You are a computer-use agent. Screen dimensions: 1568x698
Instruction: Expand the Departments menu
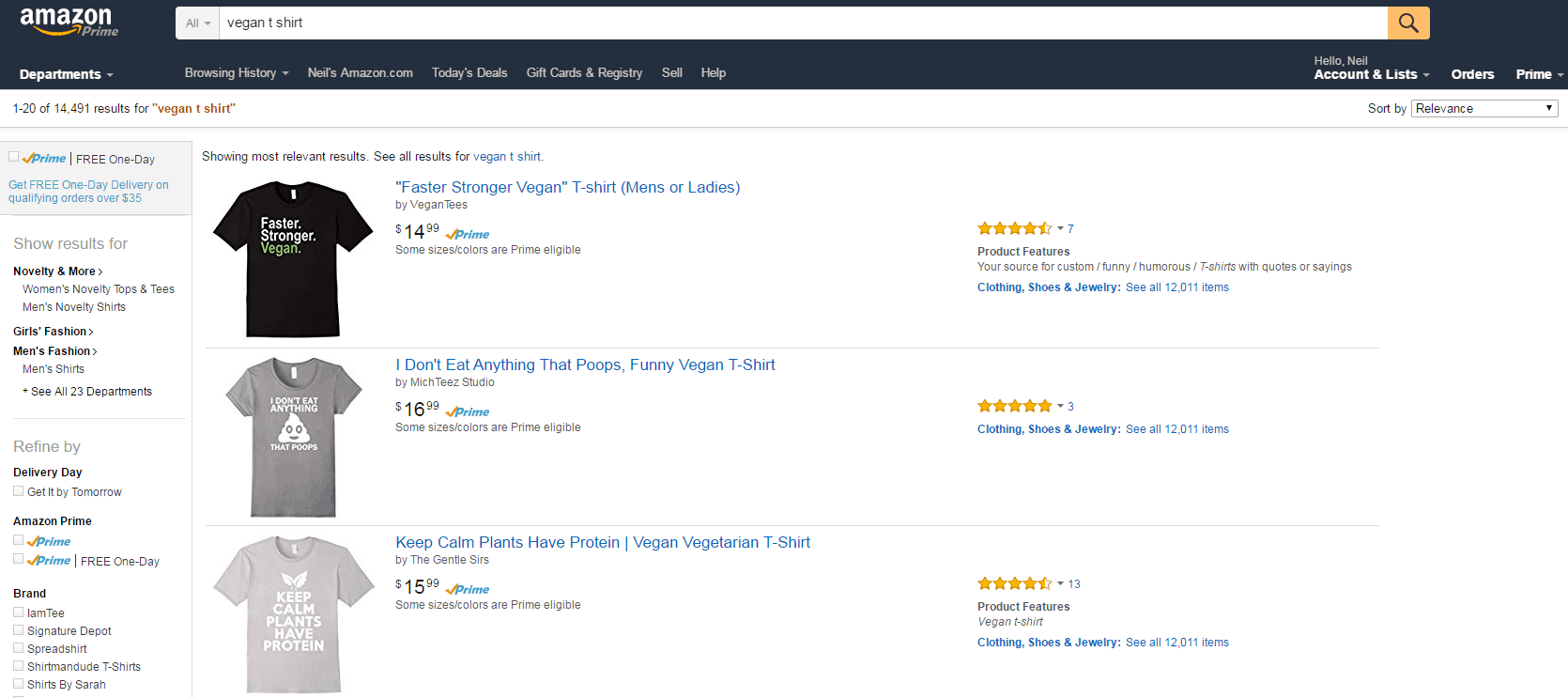[x=66, y=74]
